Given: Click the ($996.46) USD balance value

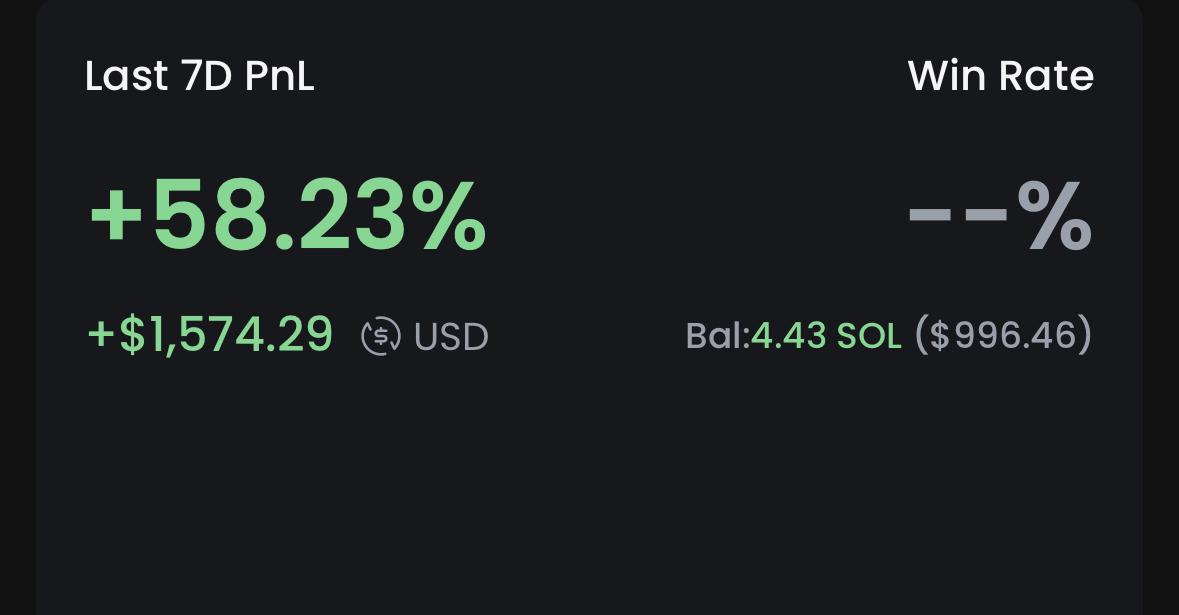Looking at the screenshot, I should pyautogui.click(x=1002, y=335).
